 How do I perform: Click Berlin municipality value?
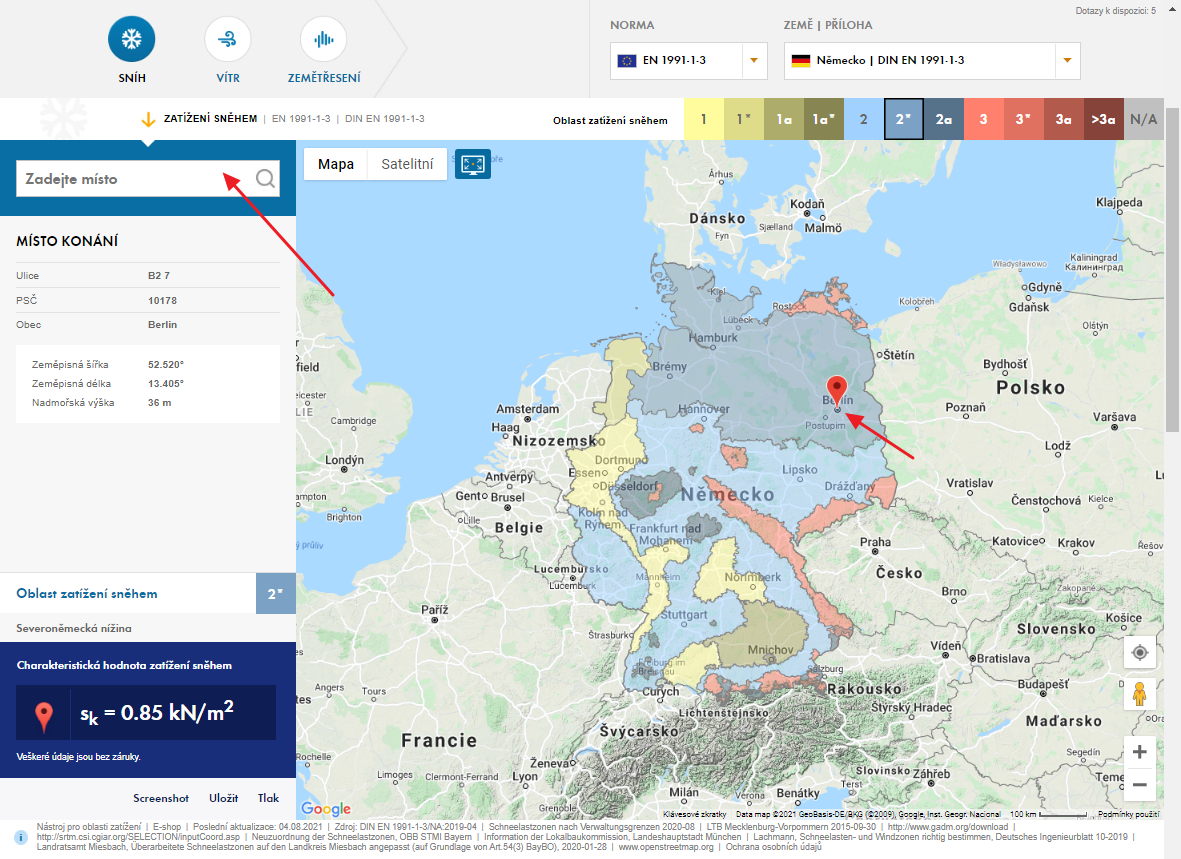163,325
